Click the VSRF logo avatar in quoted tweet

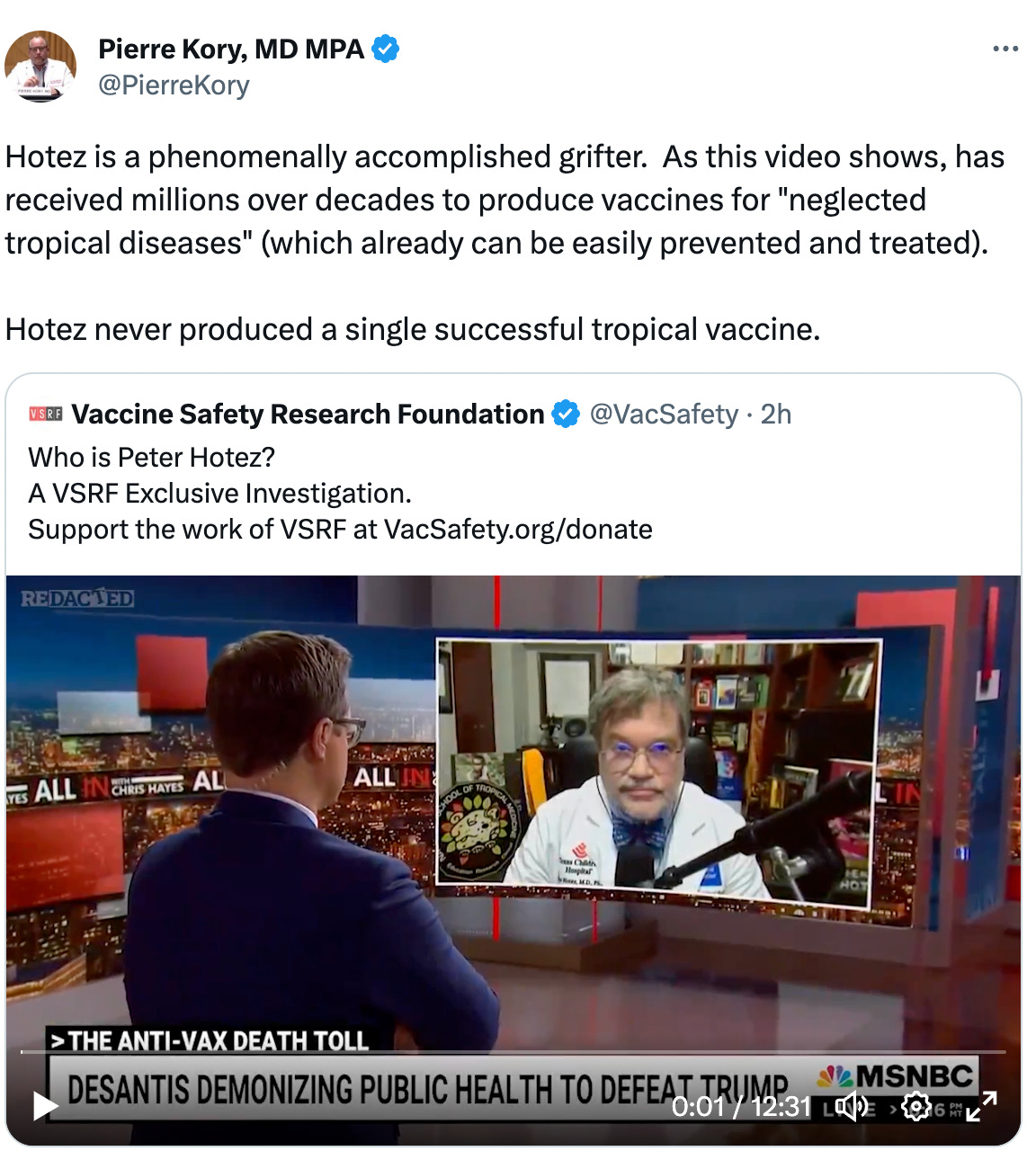click(x=46, y=414)
